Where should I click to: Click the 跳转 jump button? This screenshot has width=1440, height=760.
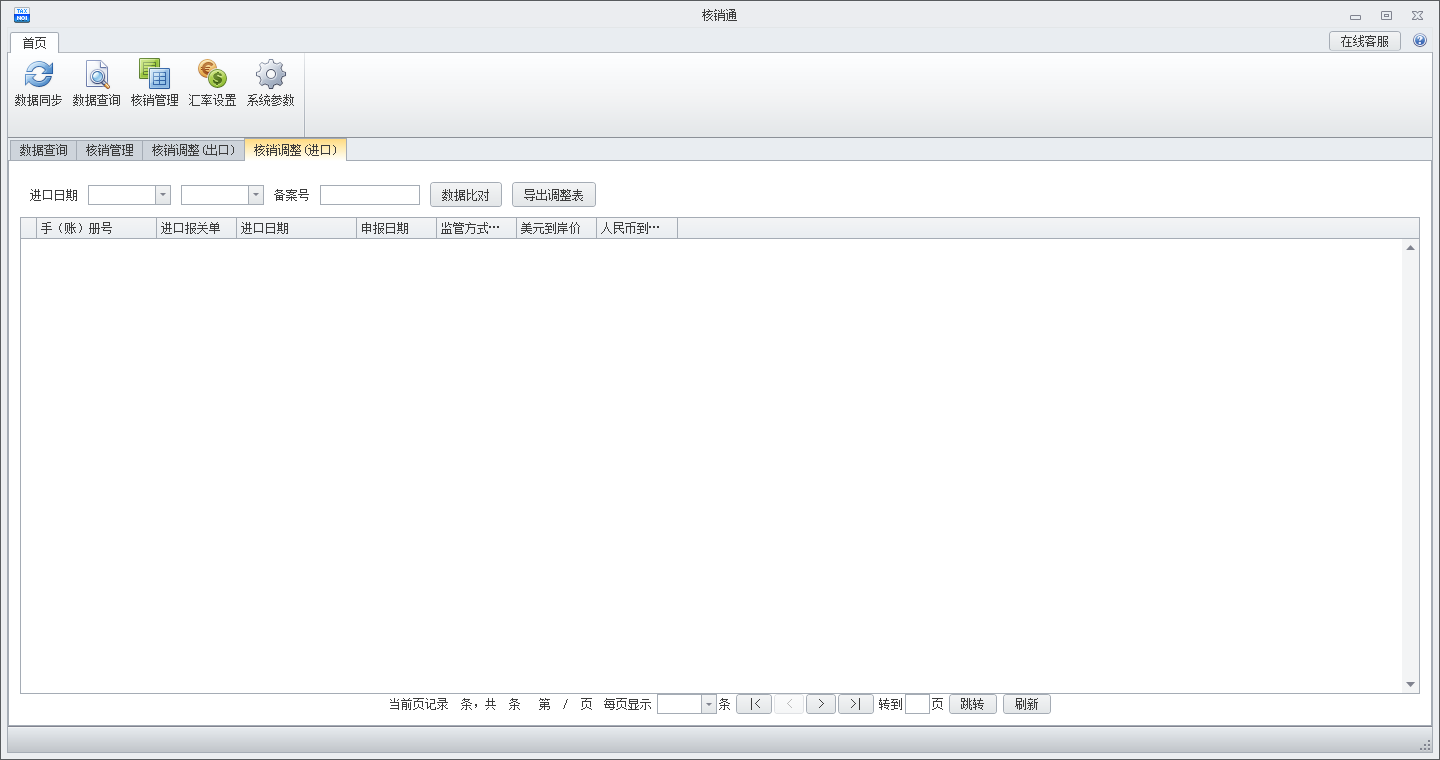[972, 704]
